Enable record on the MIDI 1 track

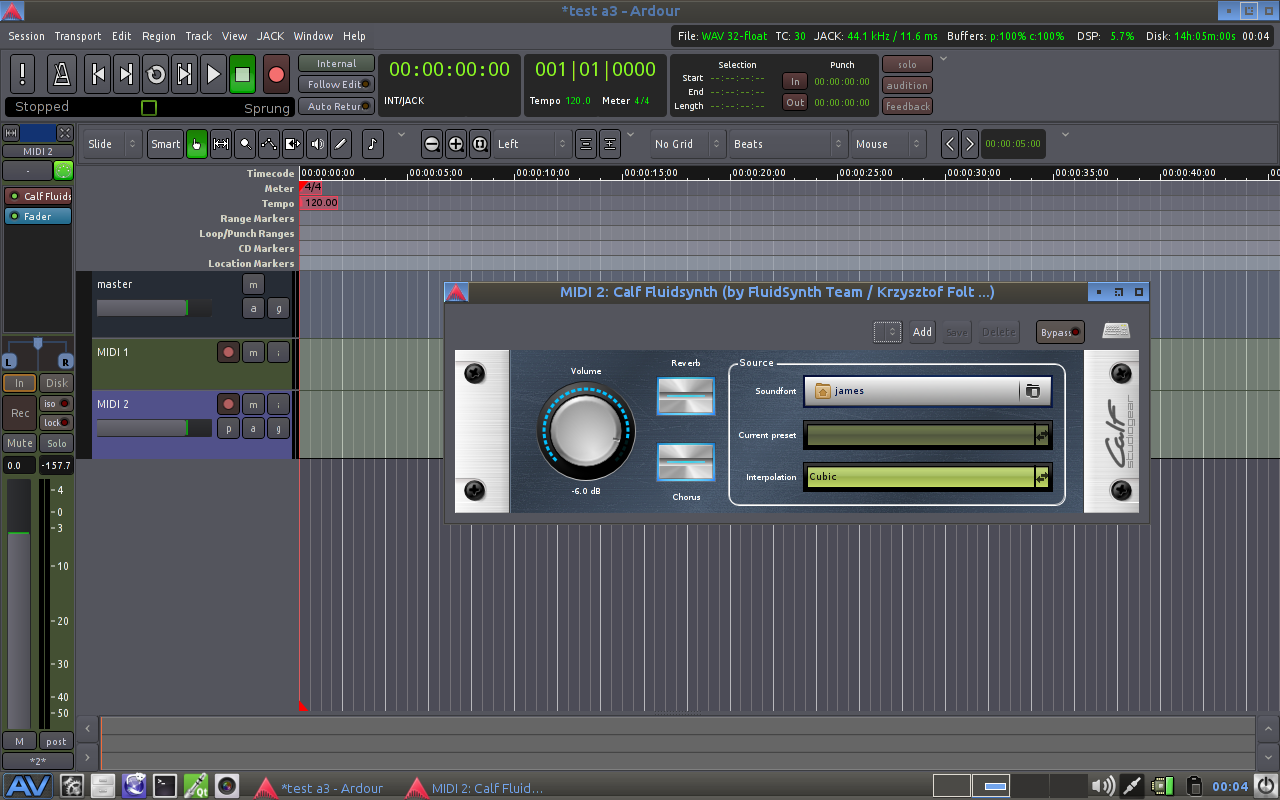[x=228, y=352]
